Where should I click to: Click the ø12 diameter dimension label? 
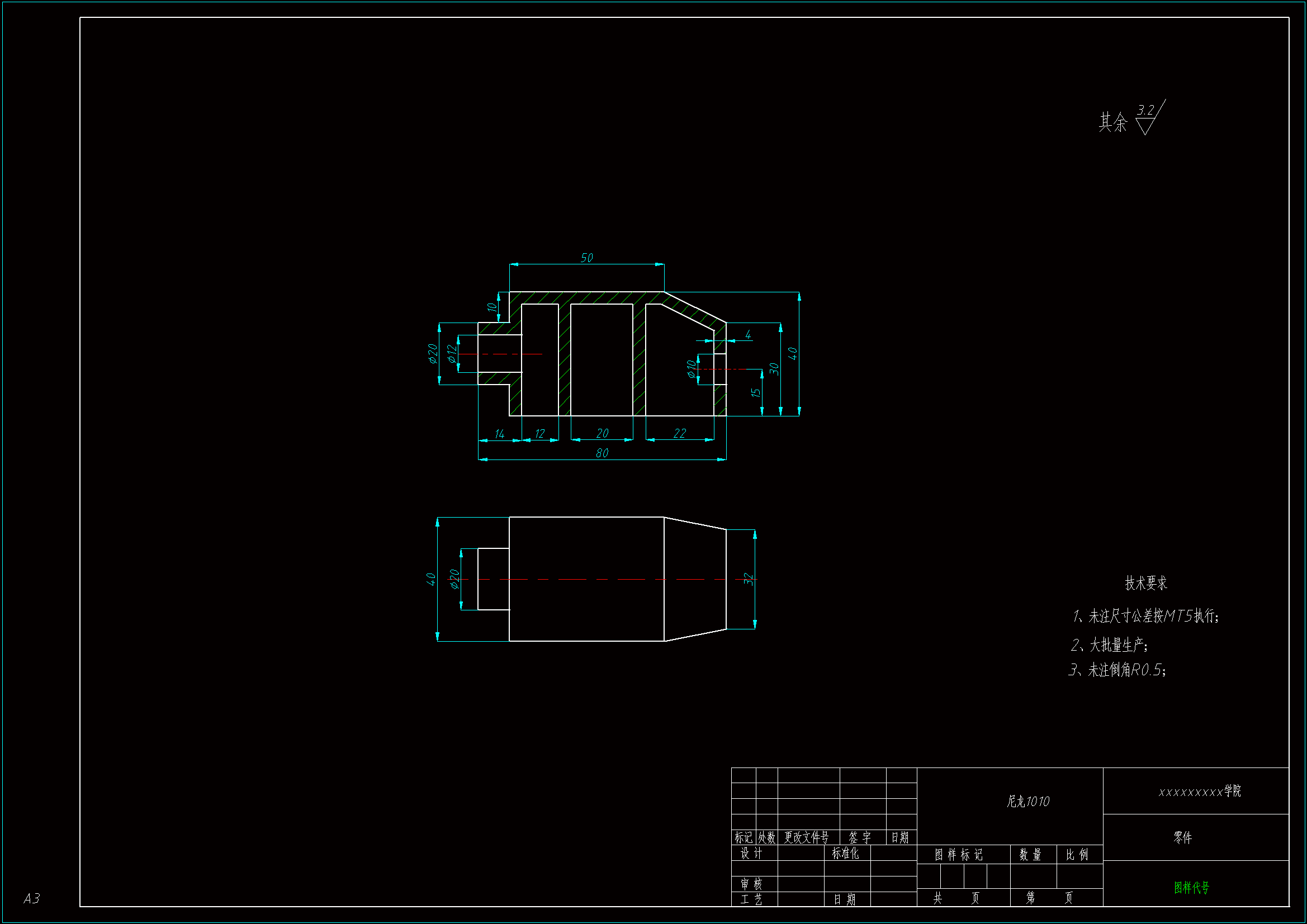[452, 353]
